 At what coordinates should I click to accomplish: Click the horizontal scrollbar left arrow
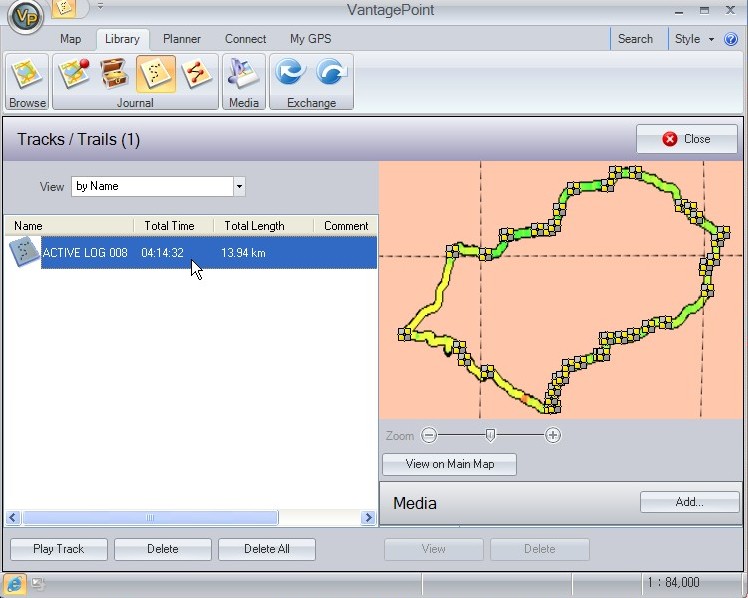[13, 517]
